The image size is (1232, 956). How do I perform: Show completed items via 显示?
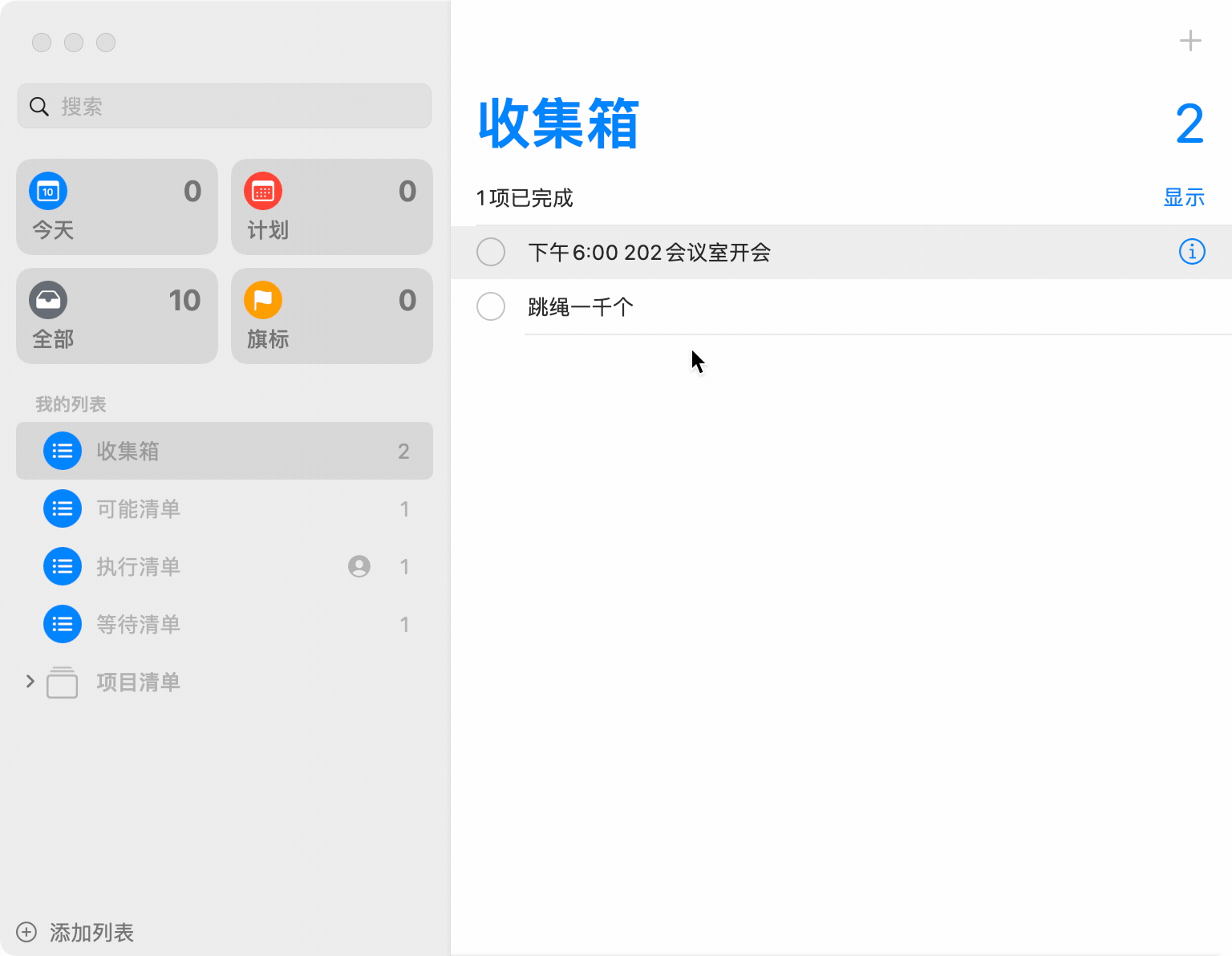point(1183,197)
